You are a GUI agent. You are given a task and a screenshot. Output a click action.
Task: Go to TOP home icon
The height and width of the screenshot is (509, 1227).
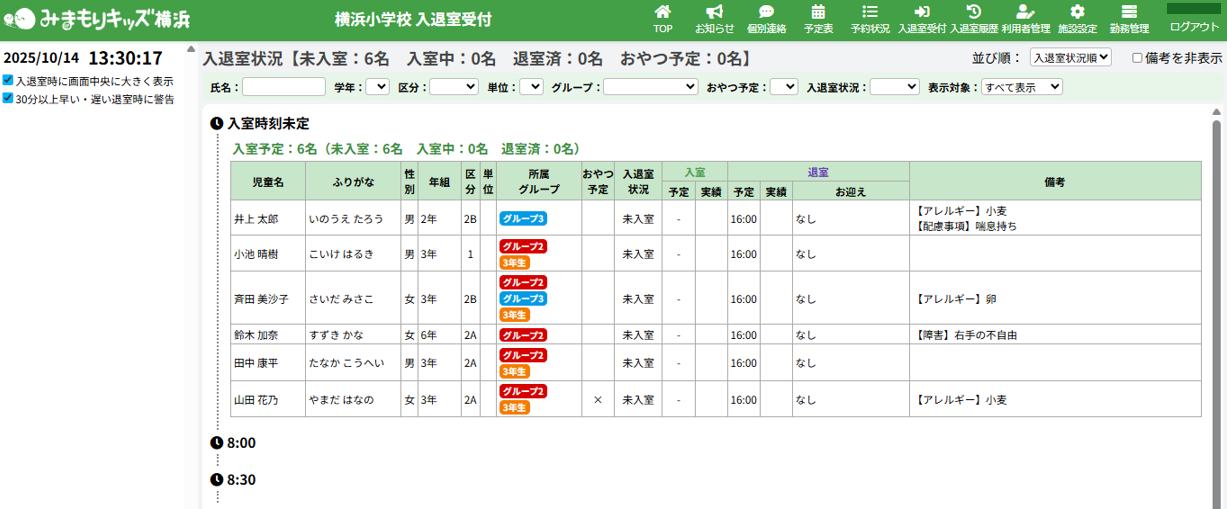point(662,18)
